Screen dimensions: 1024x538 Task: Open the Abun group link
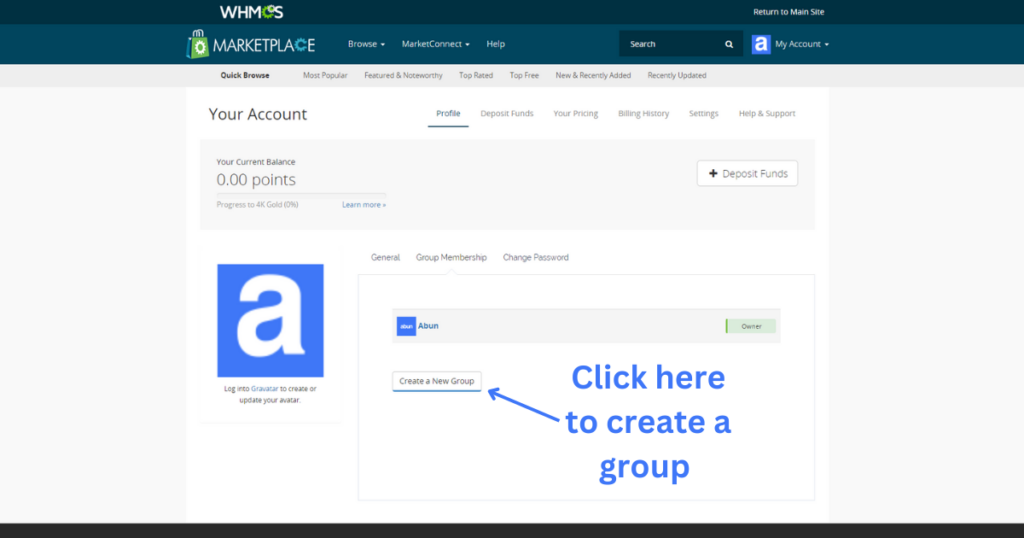pyautogui.click(x=428, y=326)
